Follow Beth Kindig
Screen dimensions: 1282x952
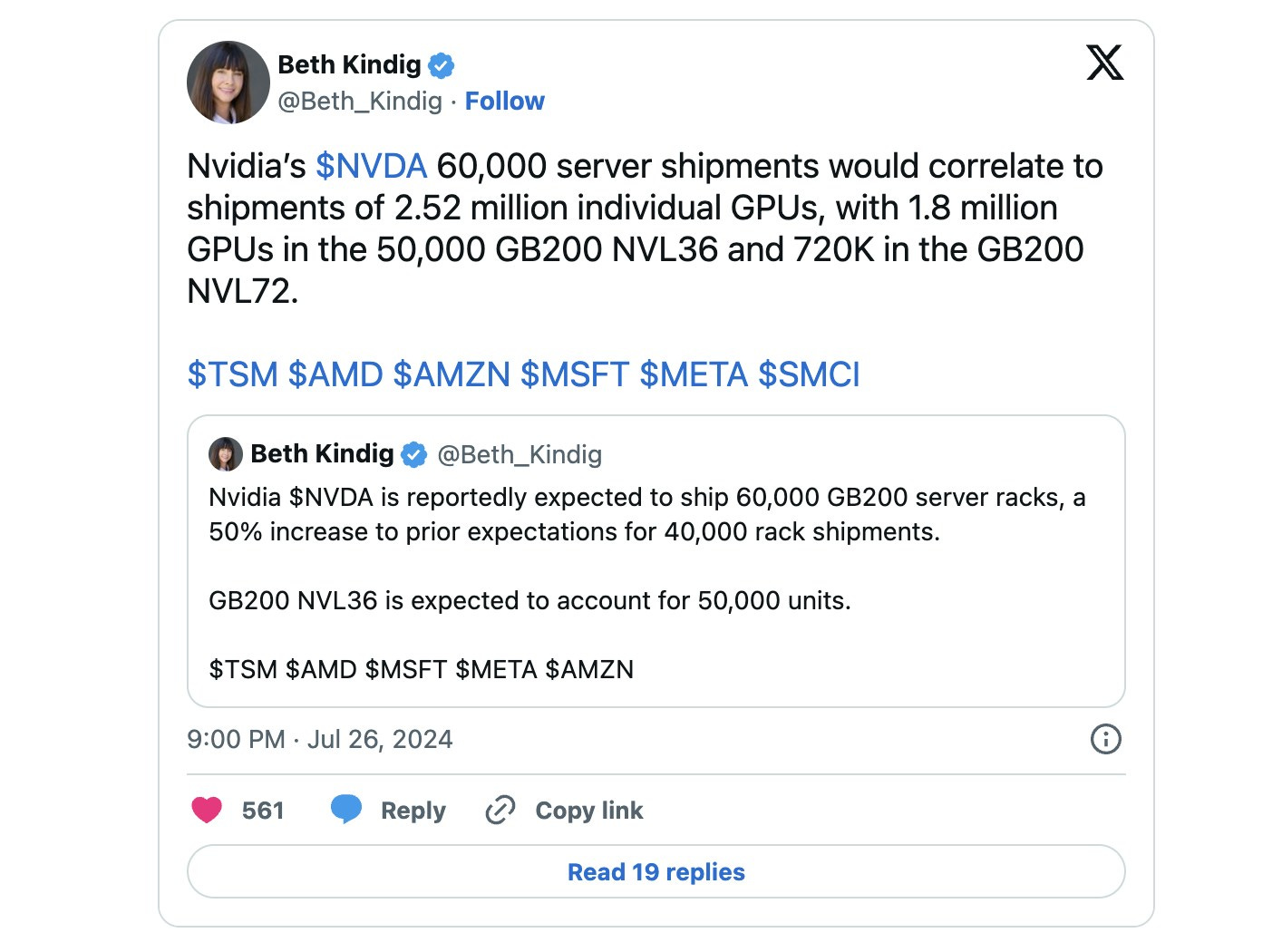(x=504, y=101)
